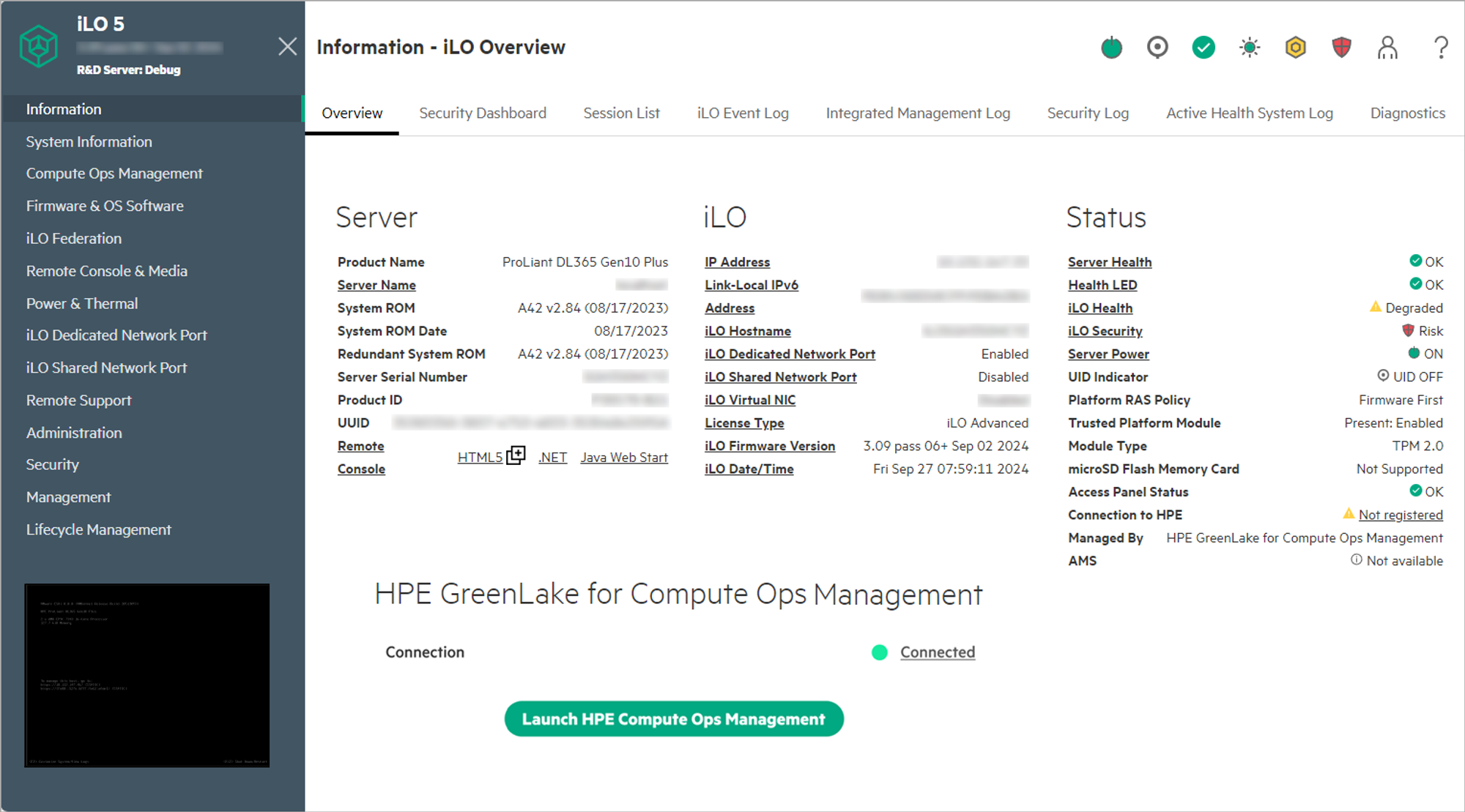Select the Overview tab

point(352,113)
